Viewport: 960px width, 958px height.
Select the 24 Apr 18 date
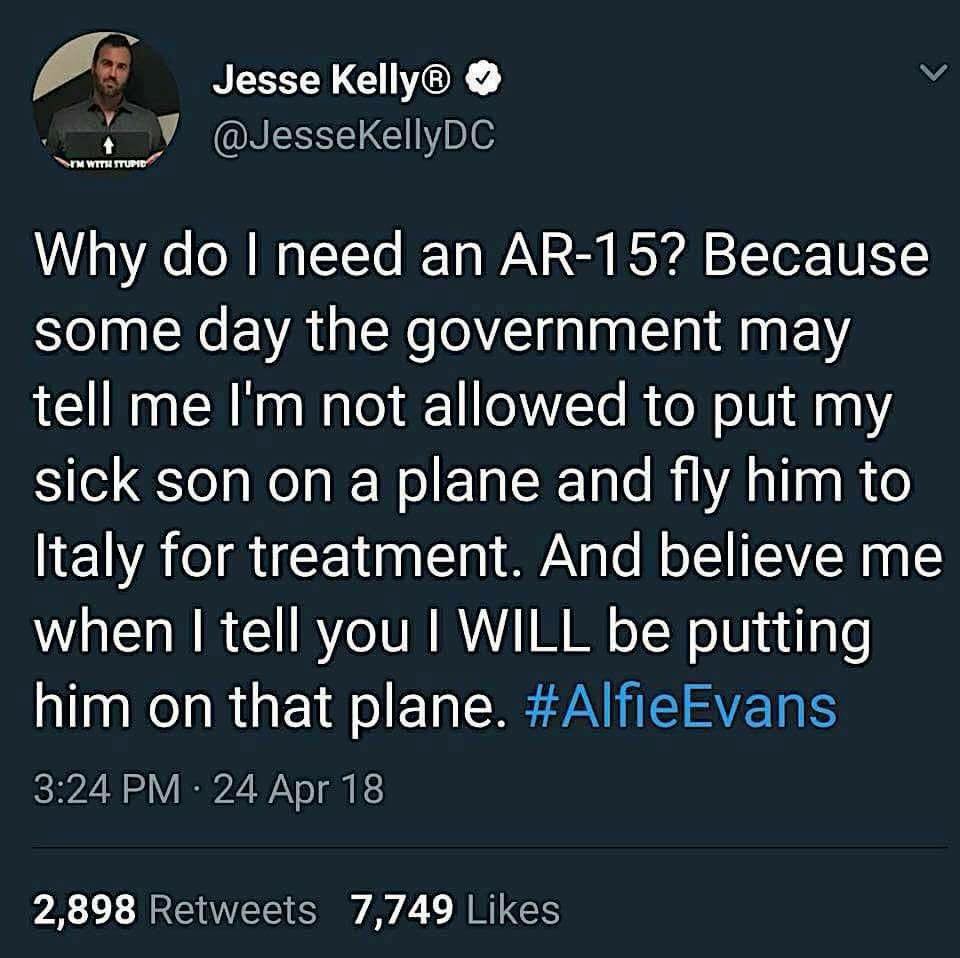click(x=299, y=789)
